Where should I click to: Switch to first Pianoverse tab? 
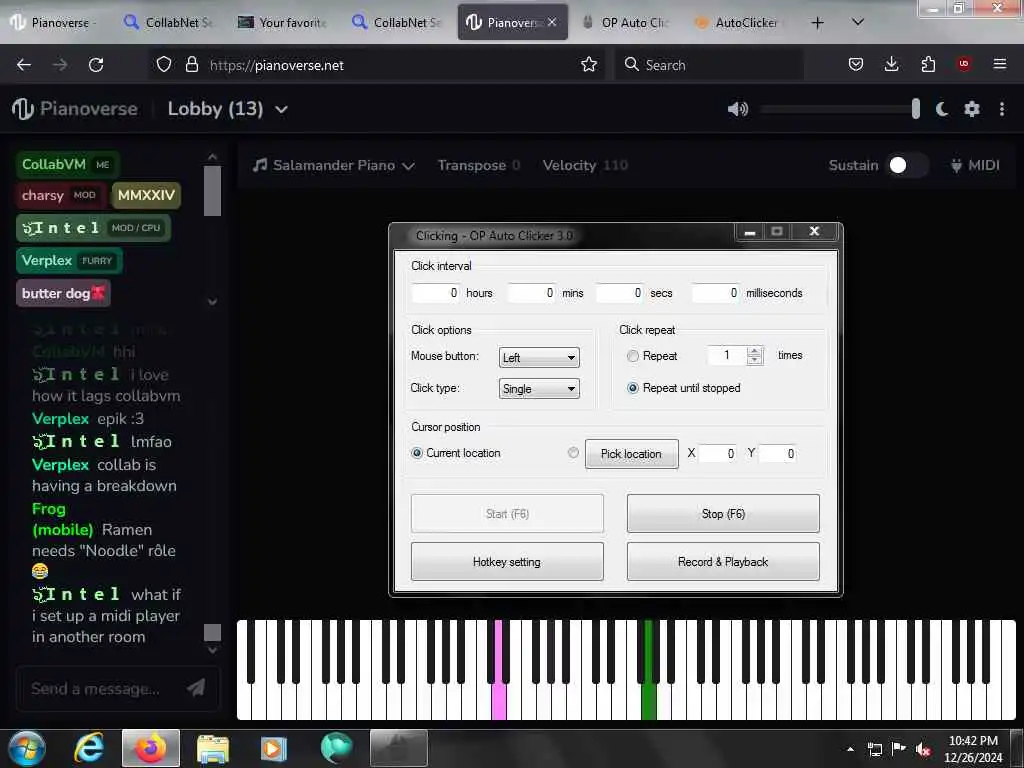point(54,23)
